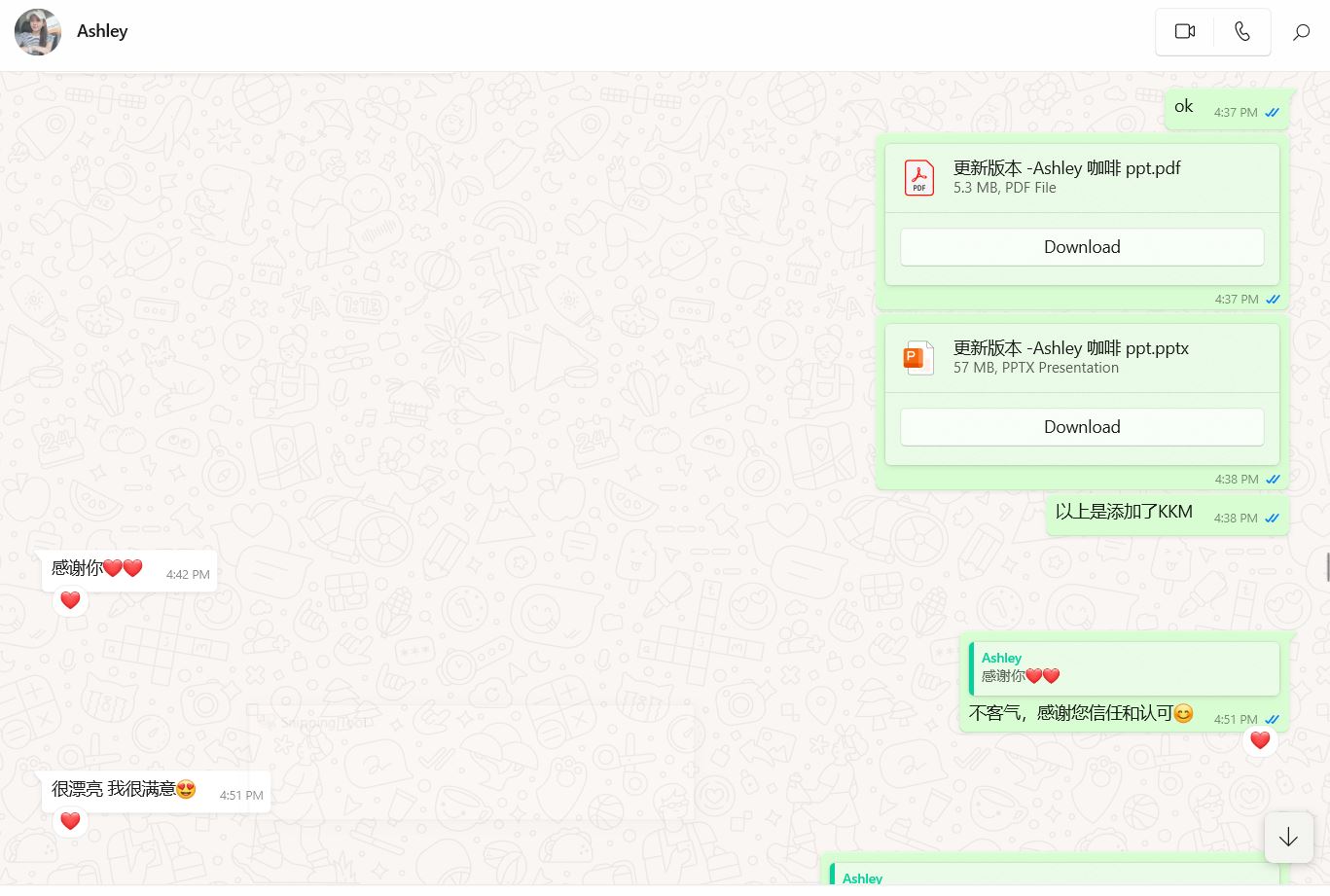1330x896 pixels.
Task: Start a video call with Ashley
Action: point(1184,32)
